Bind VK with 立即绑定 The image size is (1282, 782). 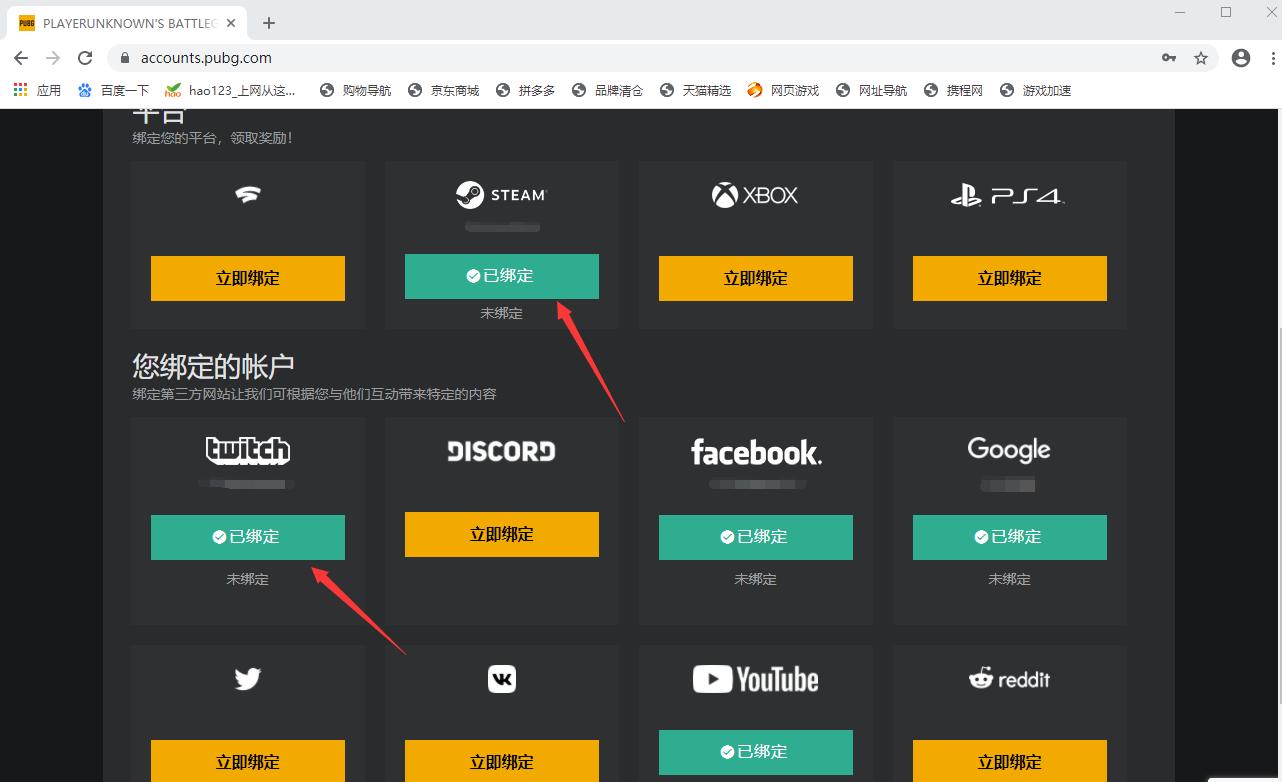[502, 760]
